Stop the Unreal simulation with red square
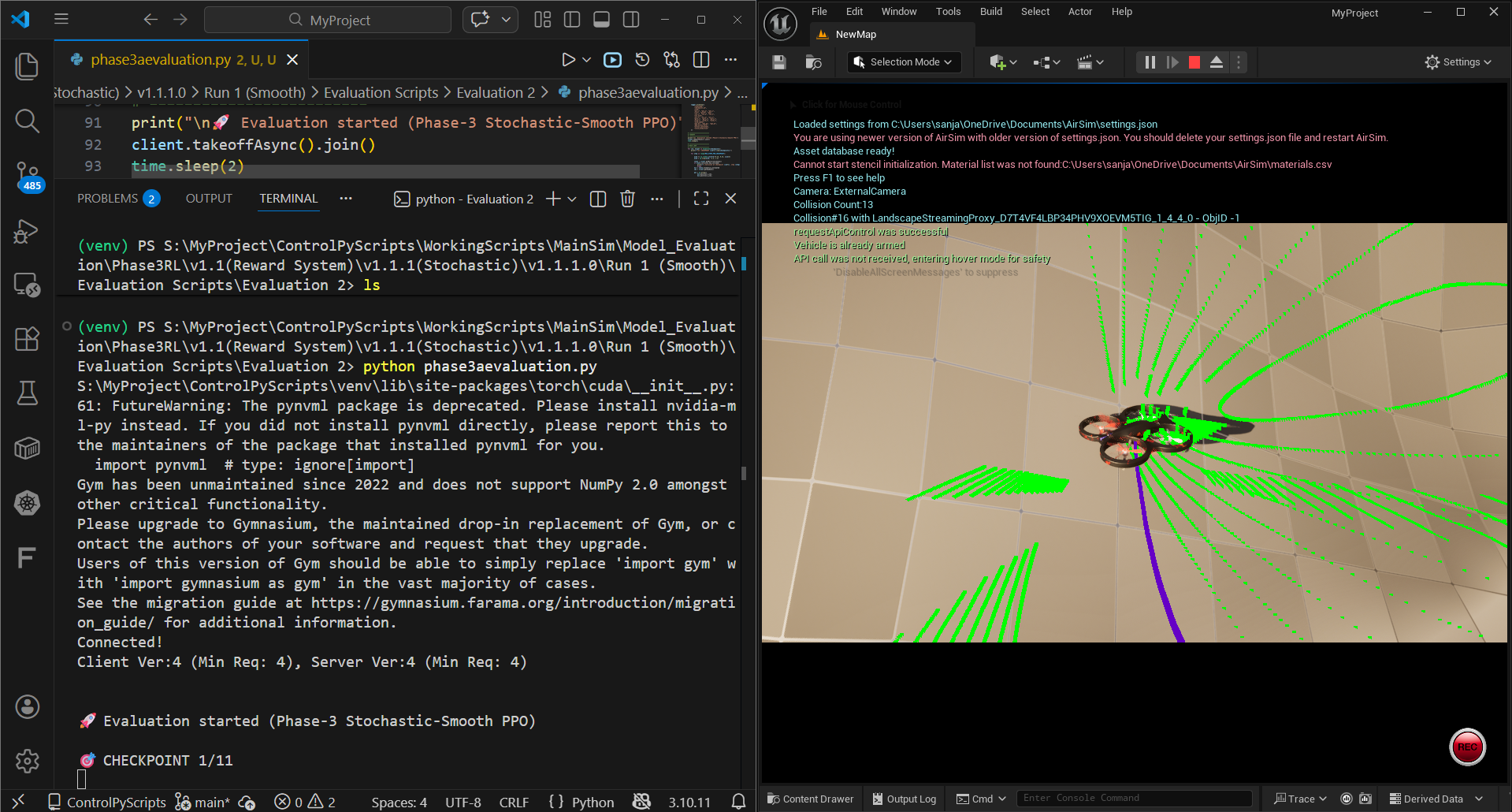The width and height of the screenshot is (1512, 812). pos(1194,62)
